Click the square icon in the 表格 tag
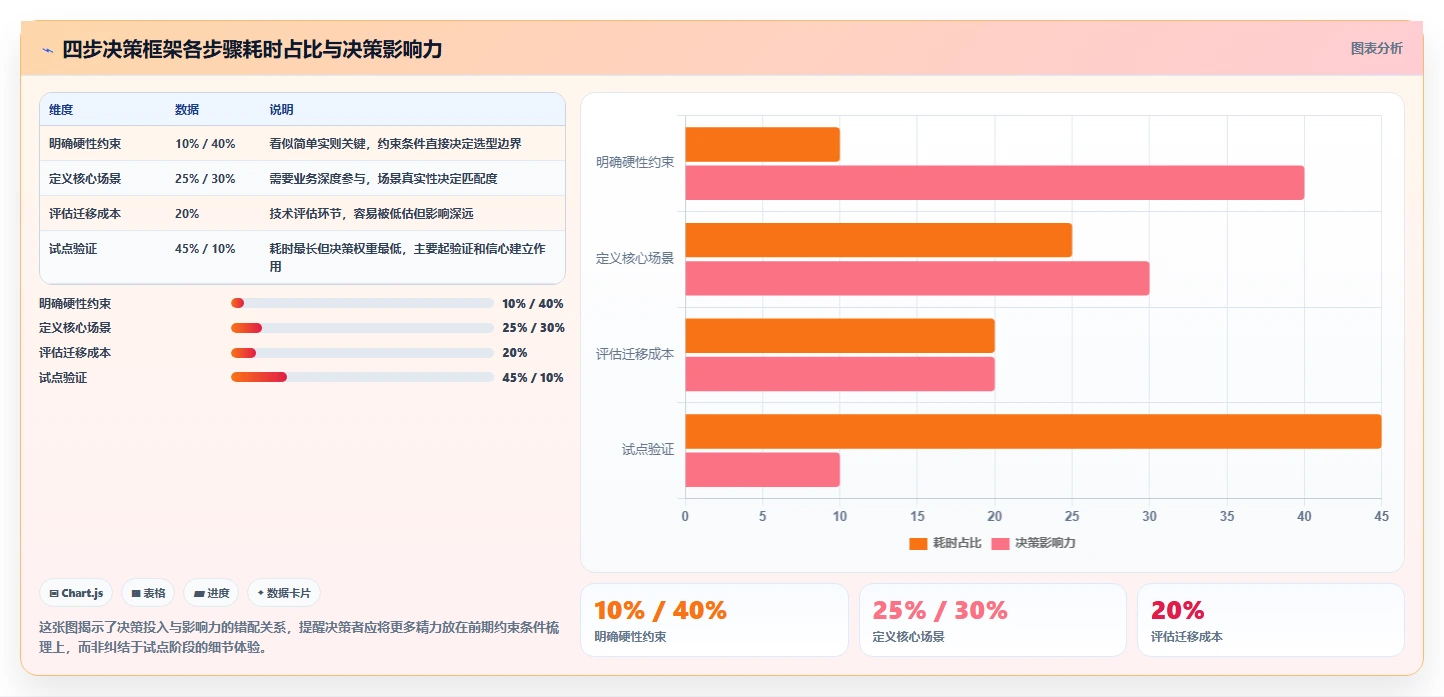This screenshot has height=697, width=1444. click(136, 593)
